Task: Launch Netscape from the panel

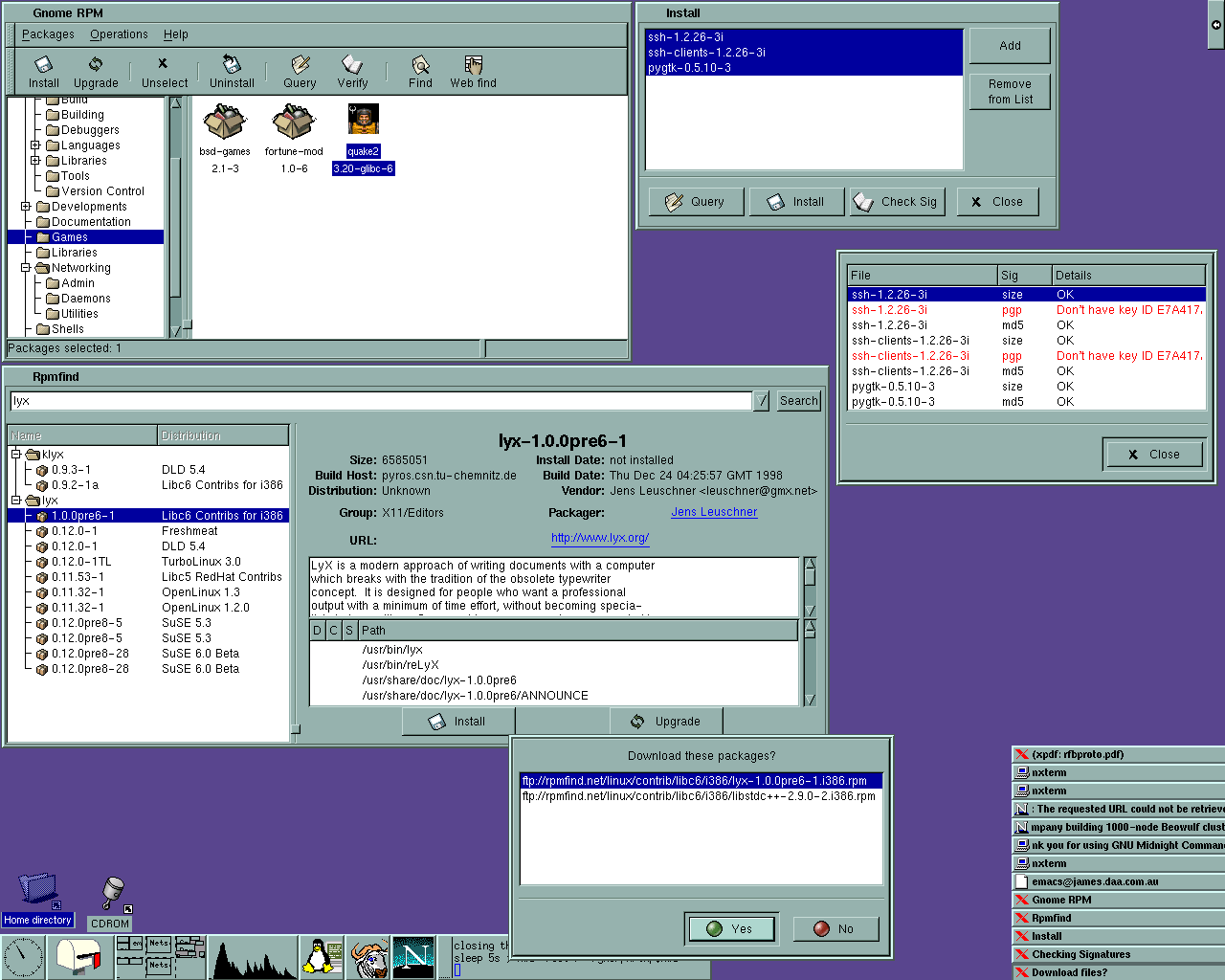Action: click(x=413, y=957)
